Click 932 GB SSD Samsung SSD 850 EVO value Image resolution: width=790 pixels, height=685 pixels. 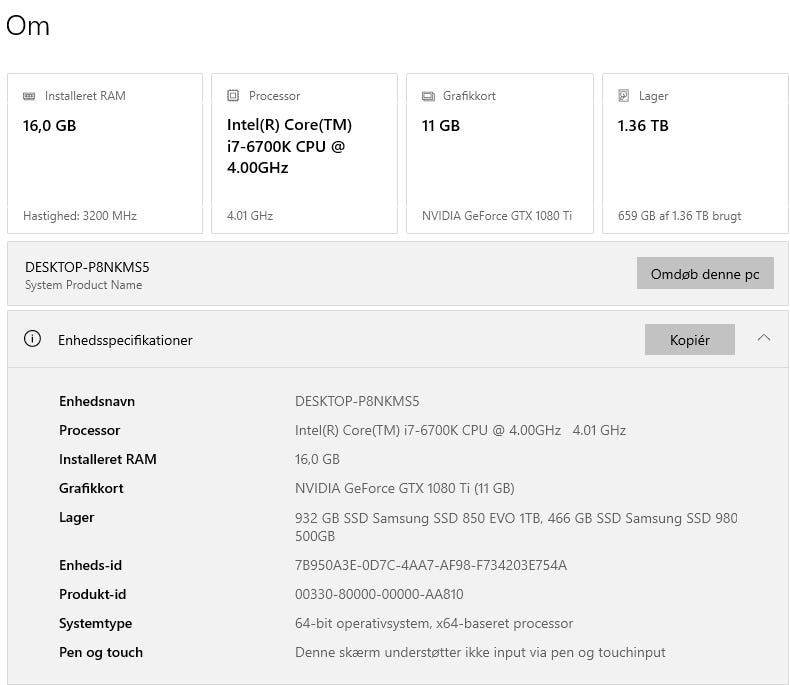tap(516, 527)
